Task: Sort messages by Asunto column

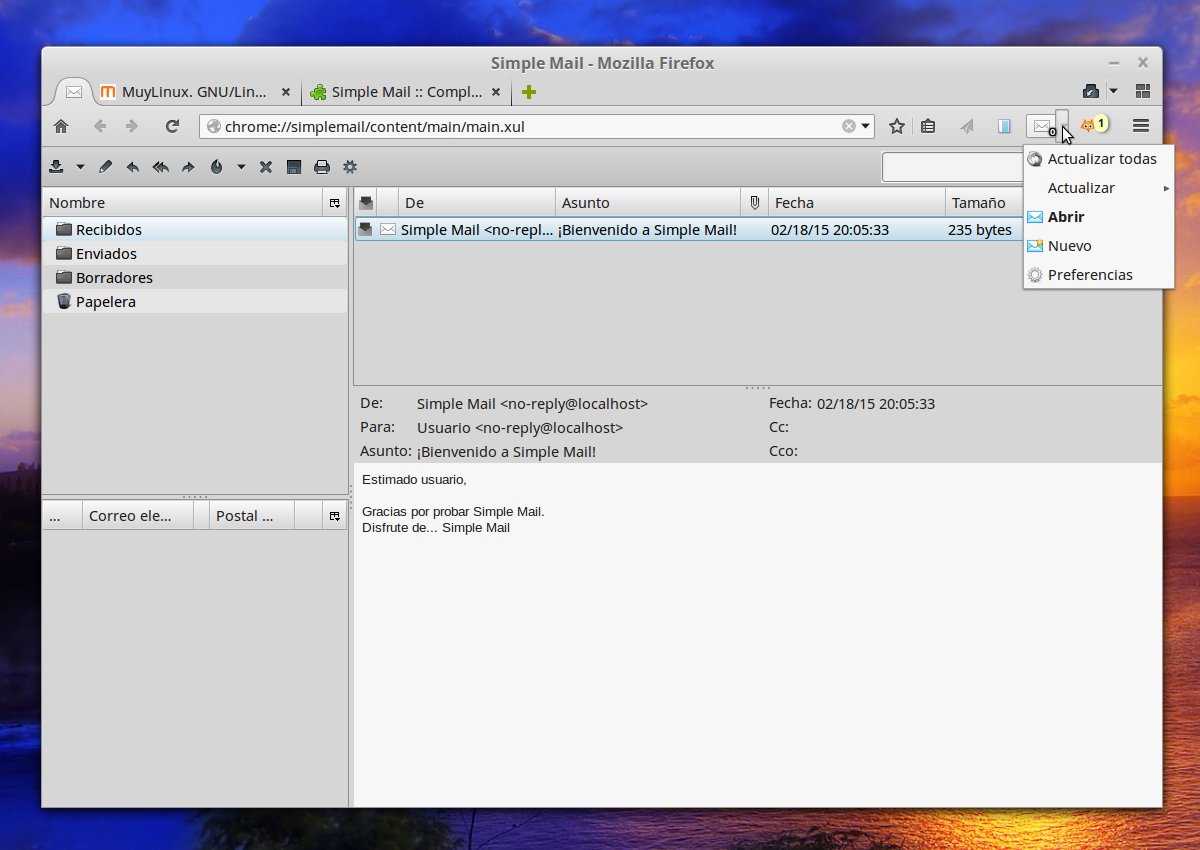Action: pyautogui.click(x=648, y=203)
